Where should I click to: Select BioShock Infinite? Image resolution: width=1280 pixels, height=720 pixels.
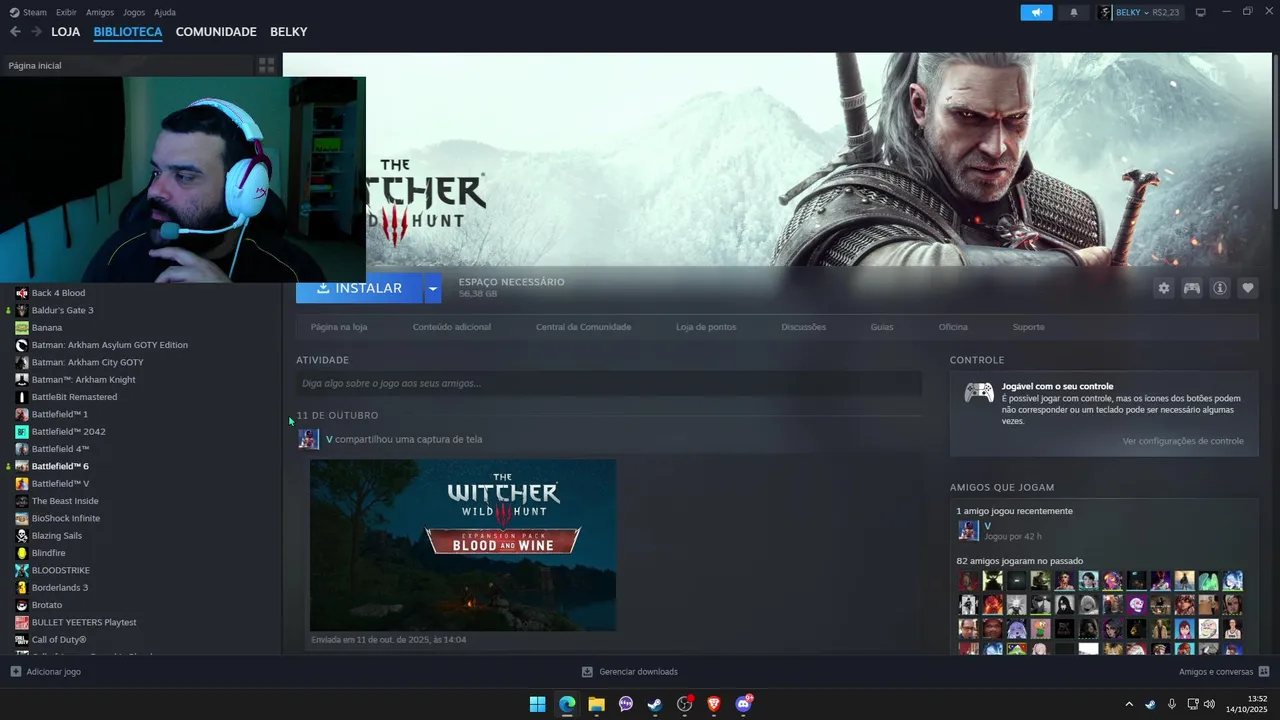[65, 518]
